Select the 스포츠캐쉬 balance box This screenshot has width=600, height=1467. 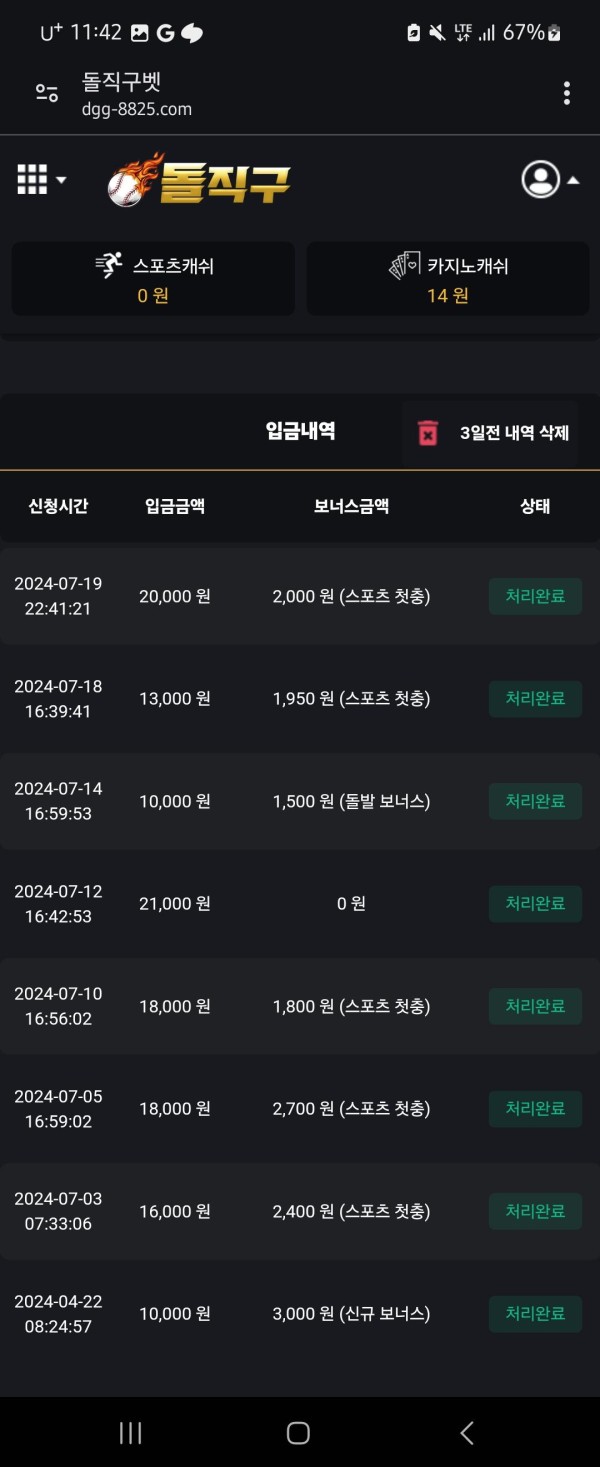pyautogui.click(x=153, y=279)
